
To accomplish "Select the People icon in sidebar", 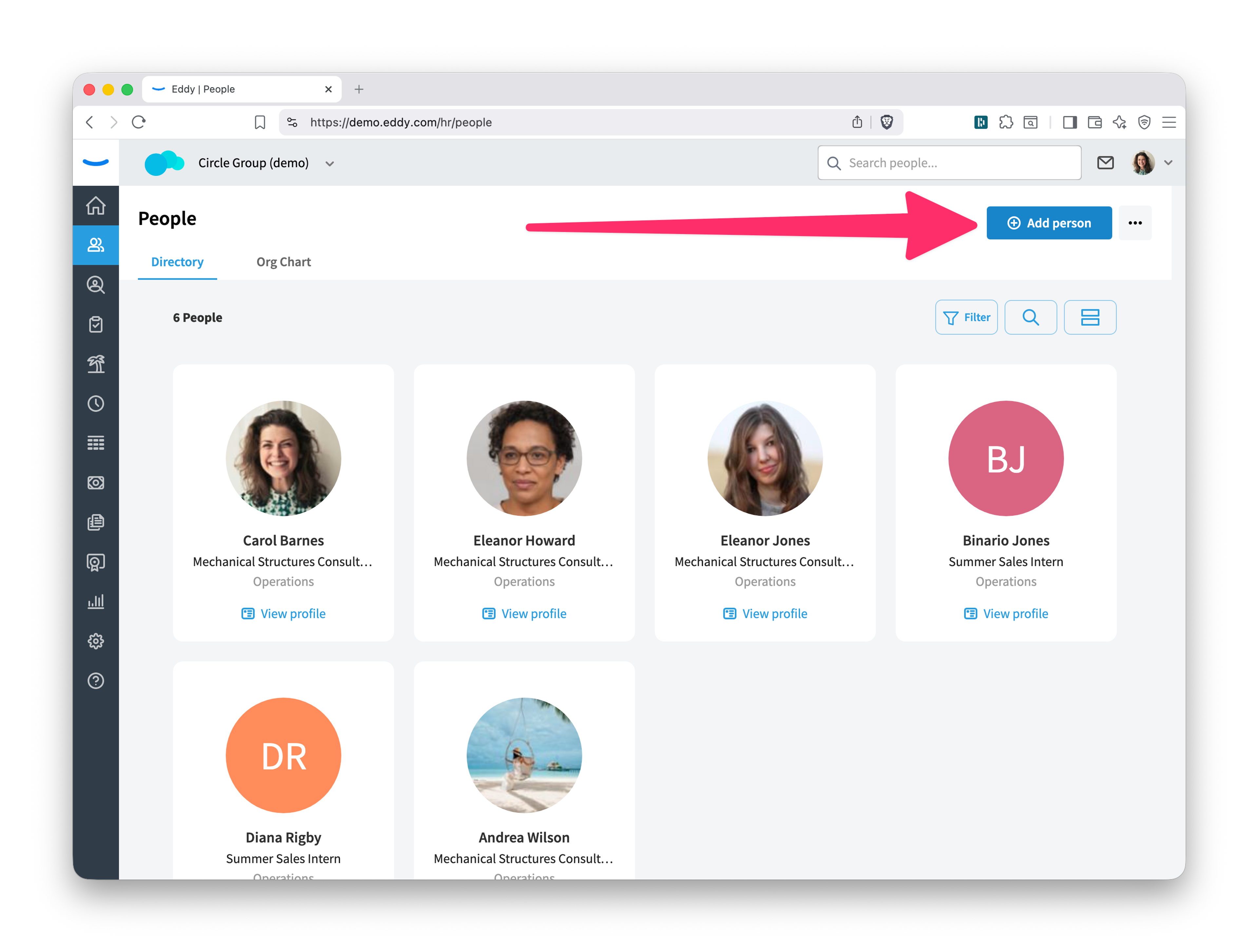I will [96, 245].
